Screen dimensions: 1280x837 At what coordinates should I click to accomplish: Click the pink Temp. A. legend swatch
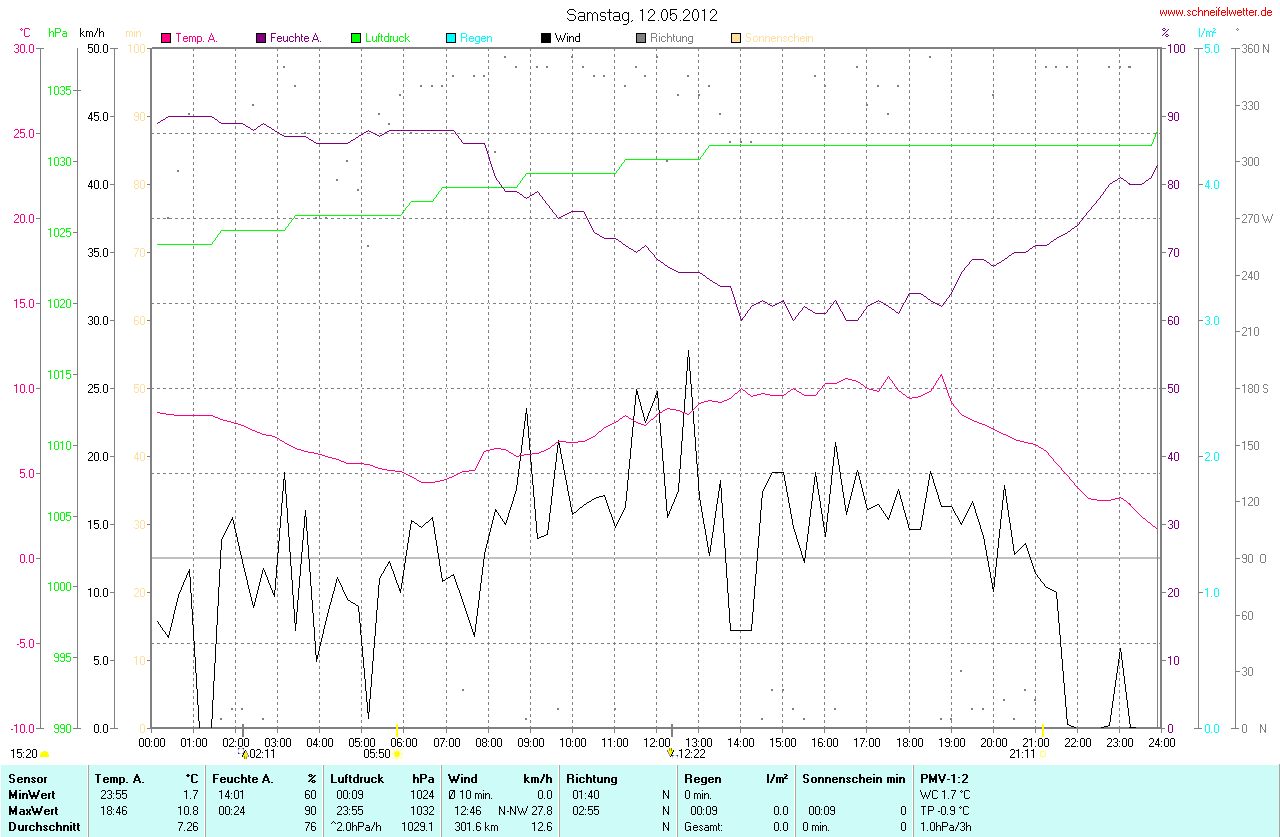(x=167, y=38)
